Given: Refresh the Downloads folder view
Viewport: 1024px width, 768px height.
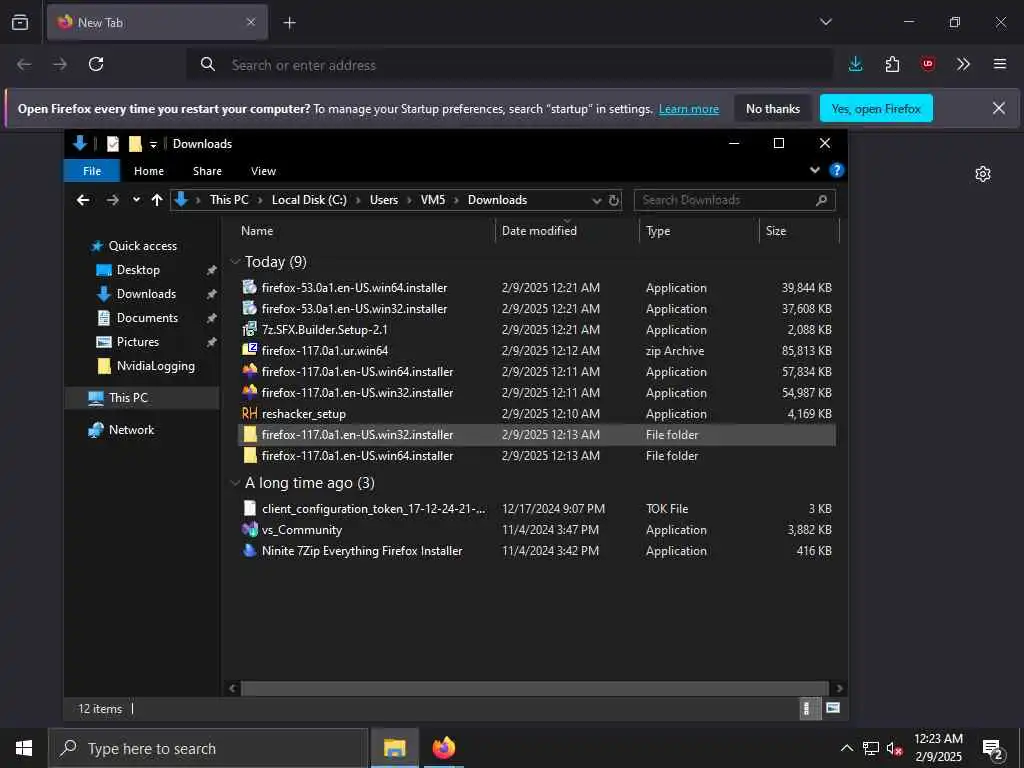Looking at the screenshot, I should [x=614, y=200].
